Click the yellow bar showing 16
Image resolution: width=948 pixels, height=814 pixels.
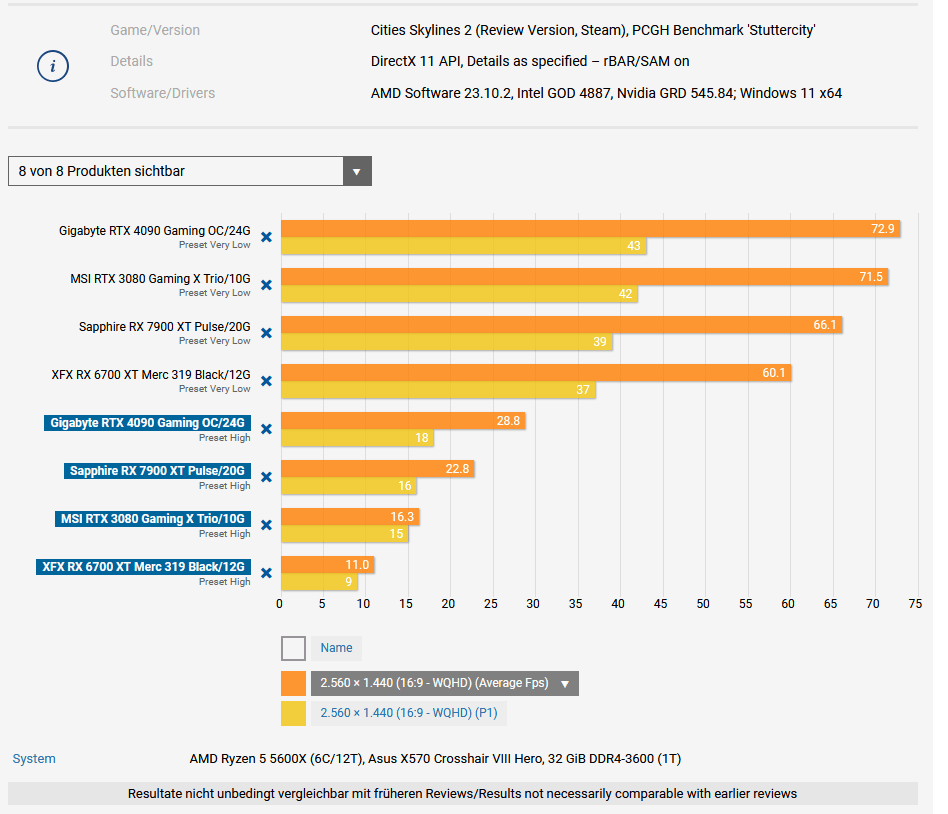pos(349,486)
